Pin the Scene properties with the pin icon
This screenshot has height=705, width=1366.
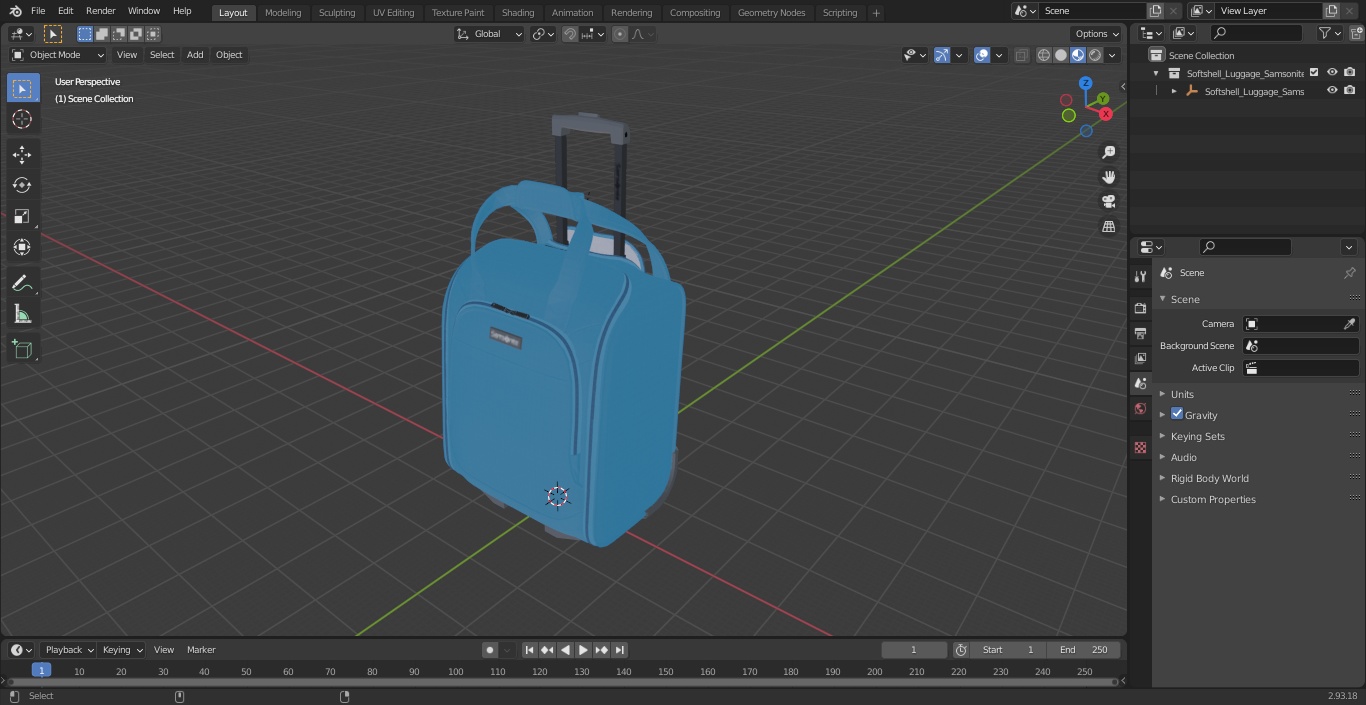click(x=1349, y=273)
